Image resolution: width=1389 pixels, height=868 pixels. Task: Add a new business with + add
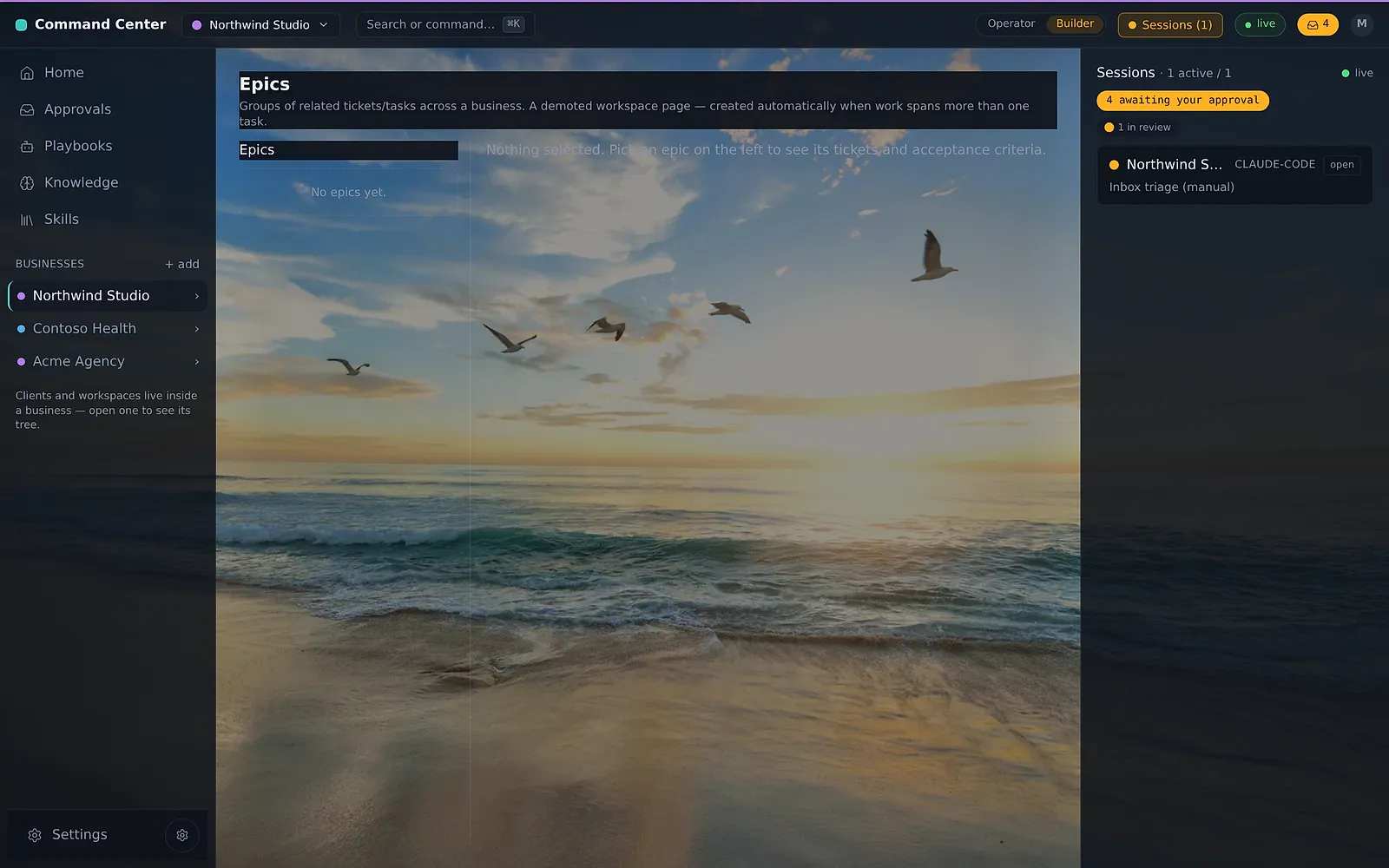(x=182, y=264)
